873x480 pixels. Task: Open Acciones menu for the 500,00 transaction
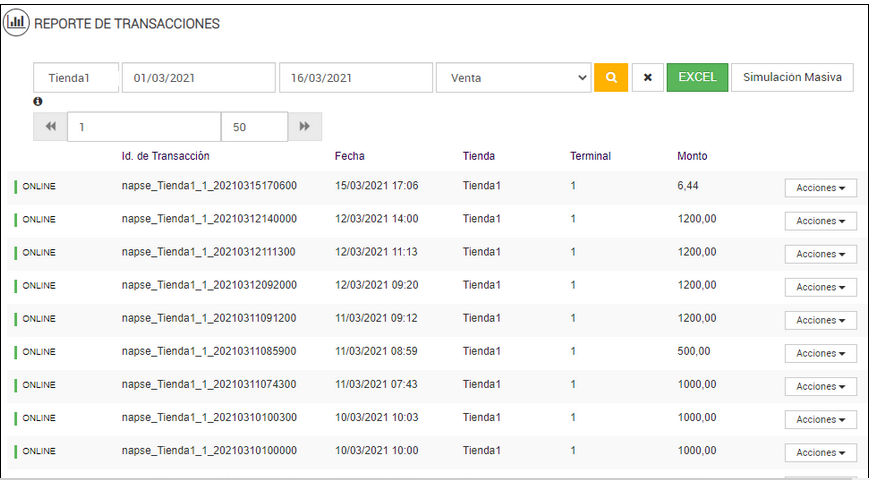(x=820, y=353)
